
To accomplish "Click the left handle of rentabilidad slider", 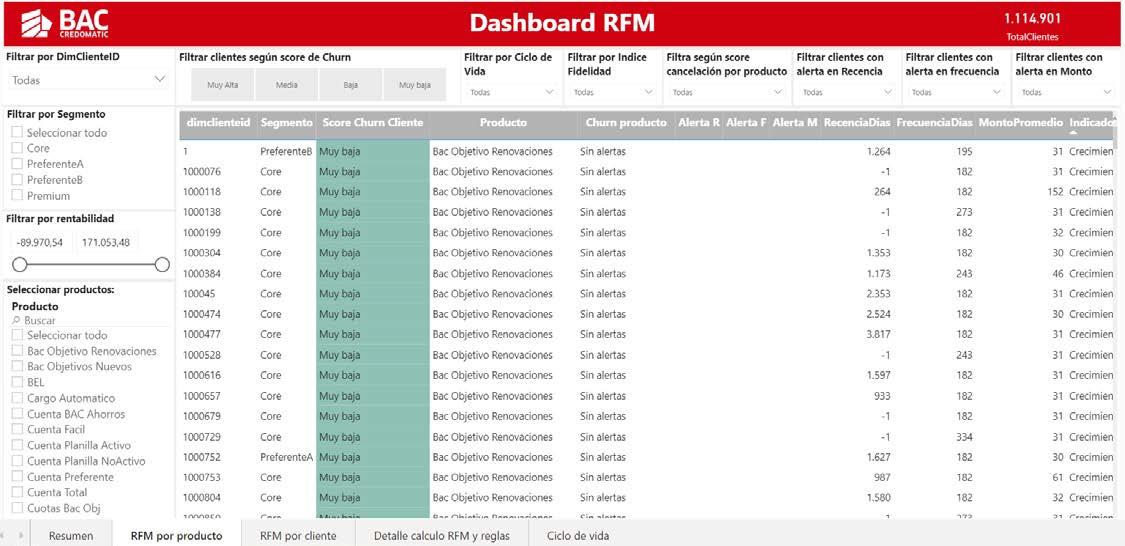I will tap(19, 265).
